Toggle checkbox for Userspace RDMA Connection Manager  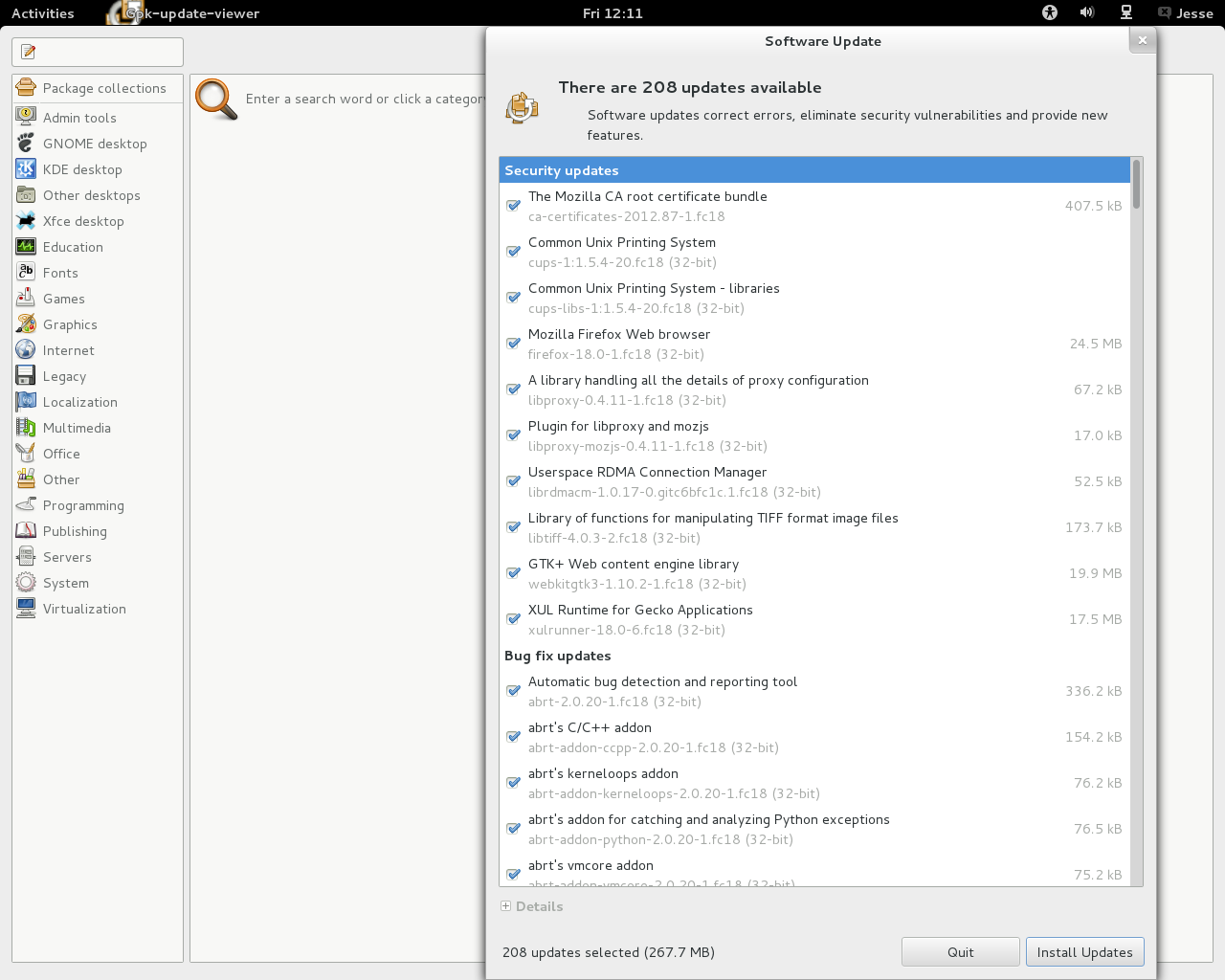pyautogui.click(x=514, y=481)
